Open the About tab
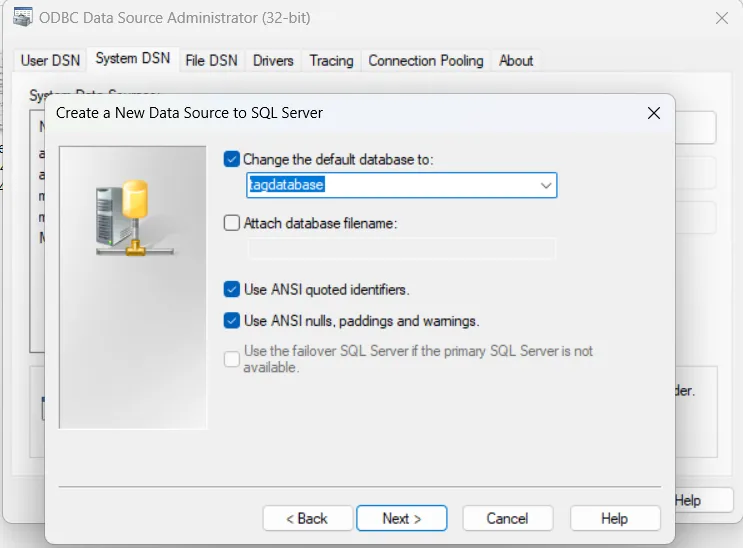743x548 pixels. pyautogui.click(x=516, y=60)
